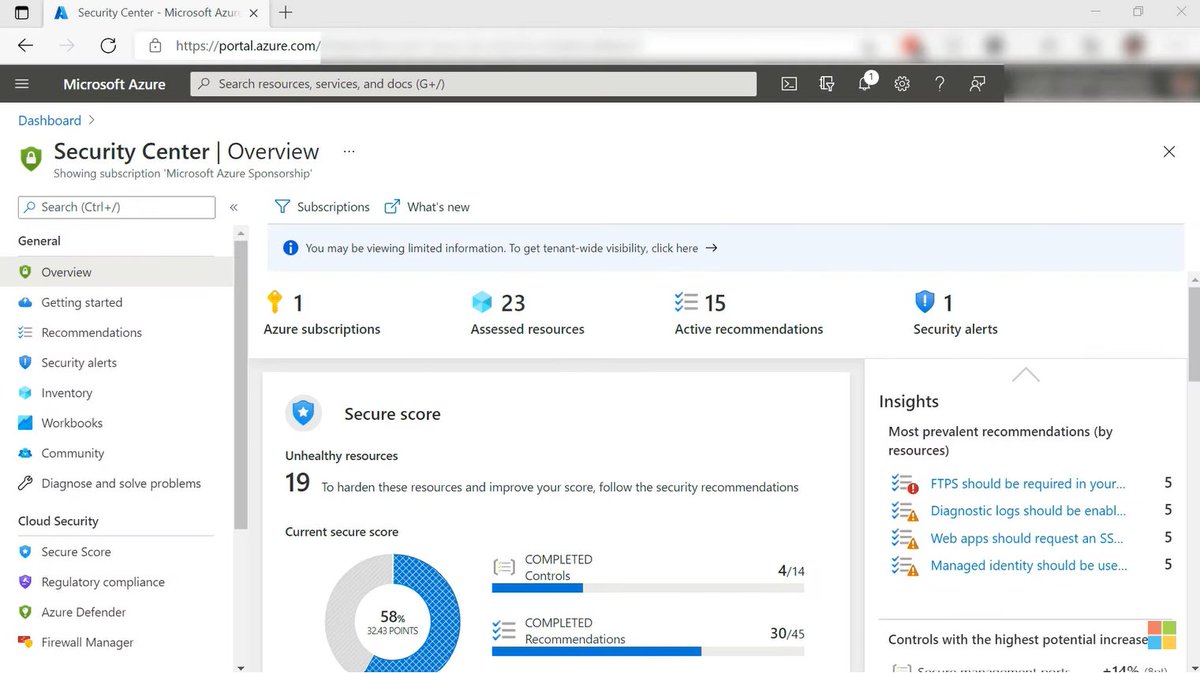The image size is (1200, 673).
Task: Open the feedback icon in top bar
Action: click(977, 84)
